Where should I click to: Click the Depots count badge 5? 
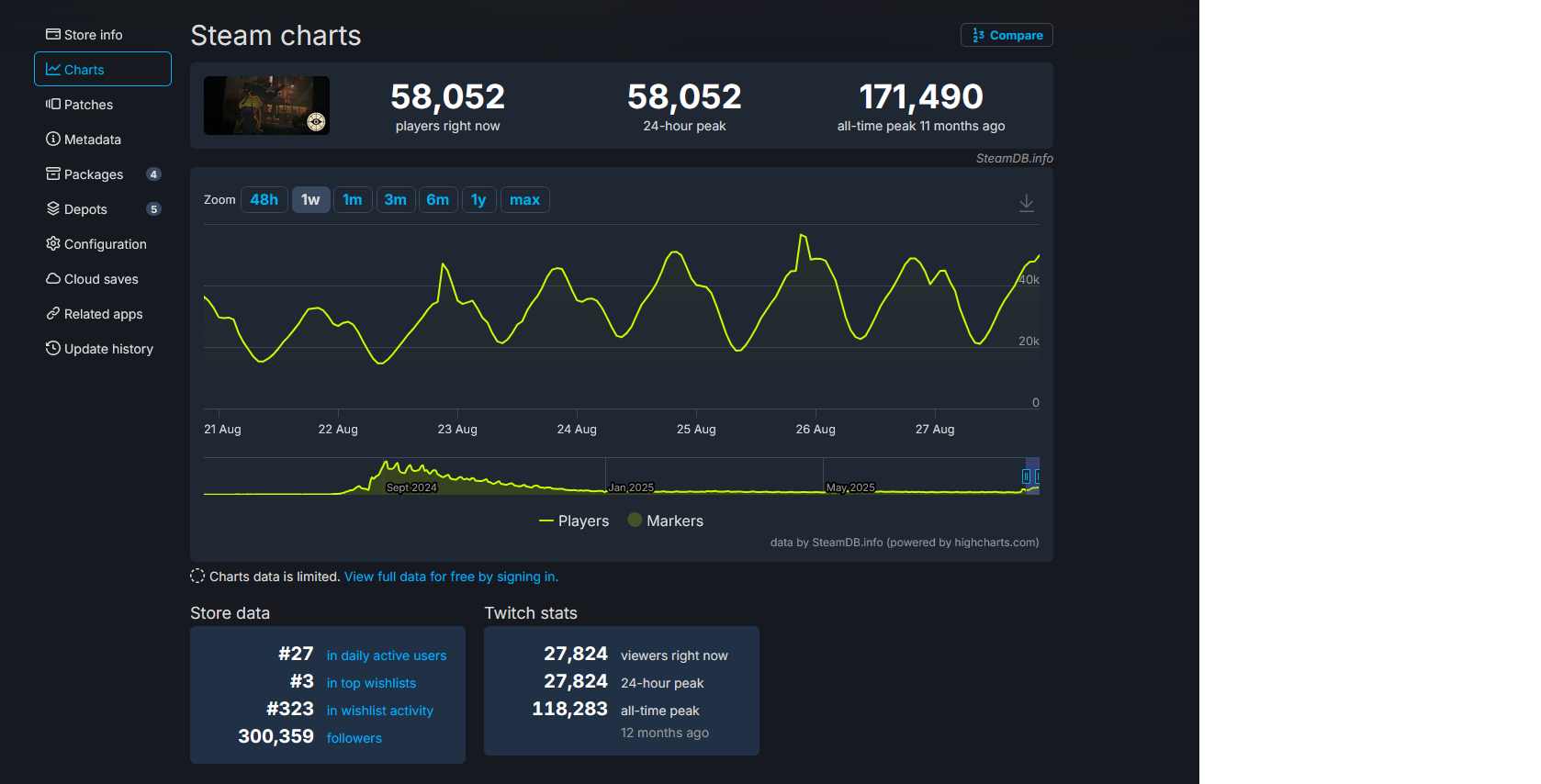pyautogui.click(x=153, y=209)
